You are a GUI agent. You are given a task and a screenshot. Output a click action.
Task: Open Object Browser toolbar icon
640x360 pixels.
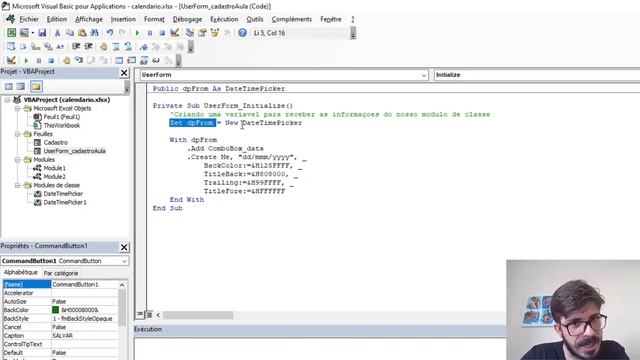coord(215,33)
